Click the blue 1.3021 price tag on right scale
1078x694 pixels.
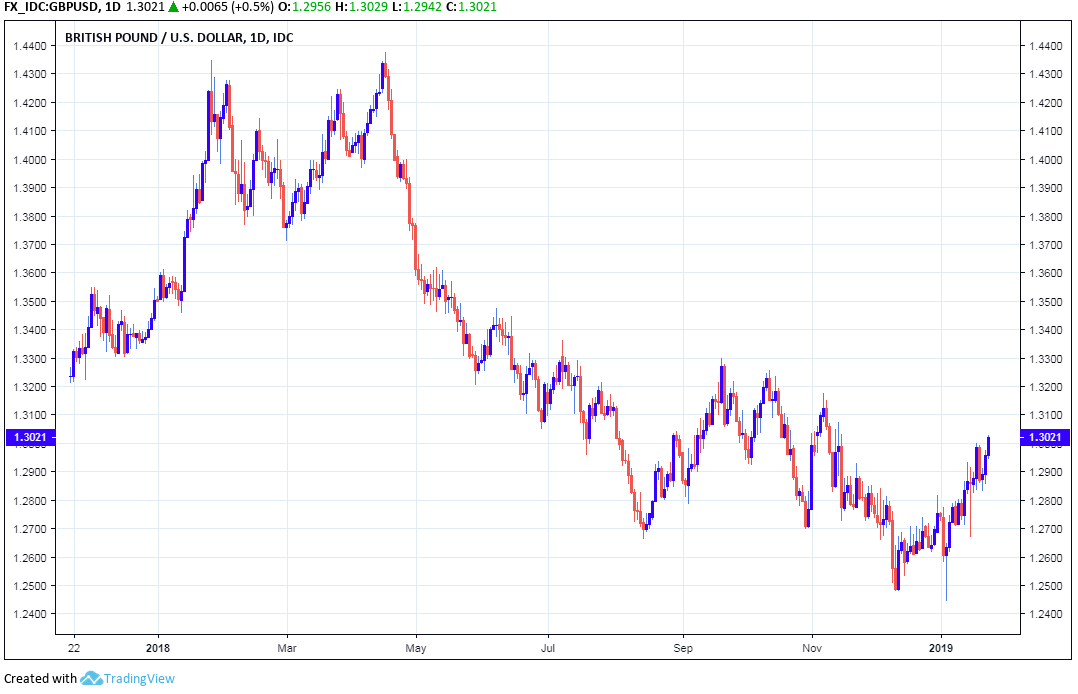1044,439
